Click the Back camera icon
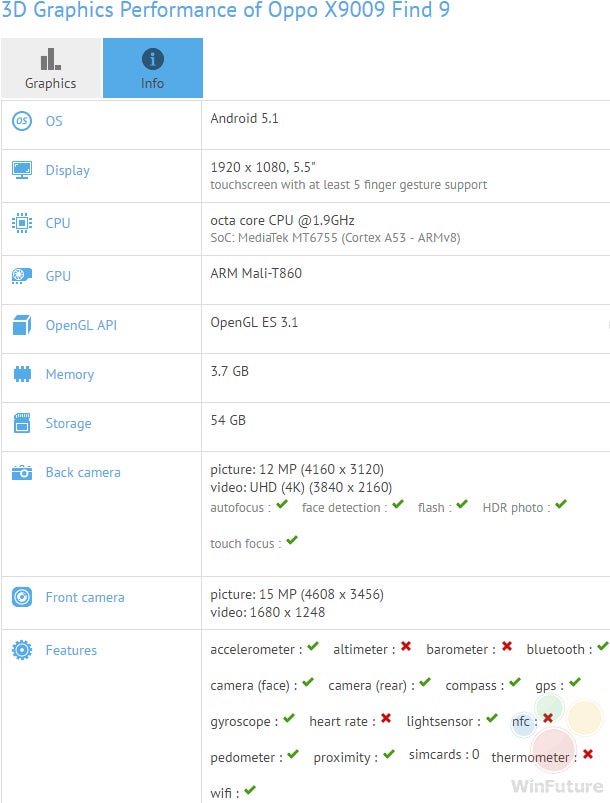The height and width of the screenshot is (803, 610). tap(22, 472)
